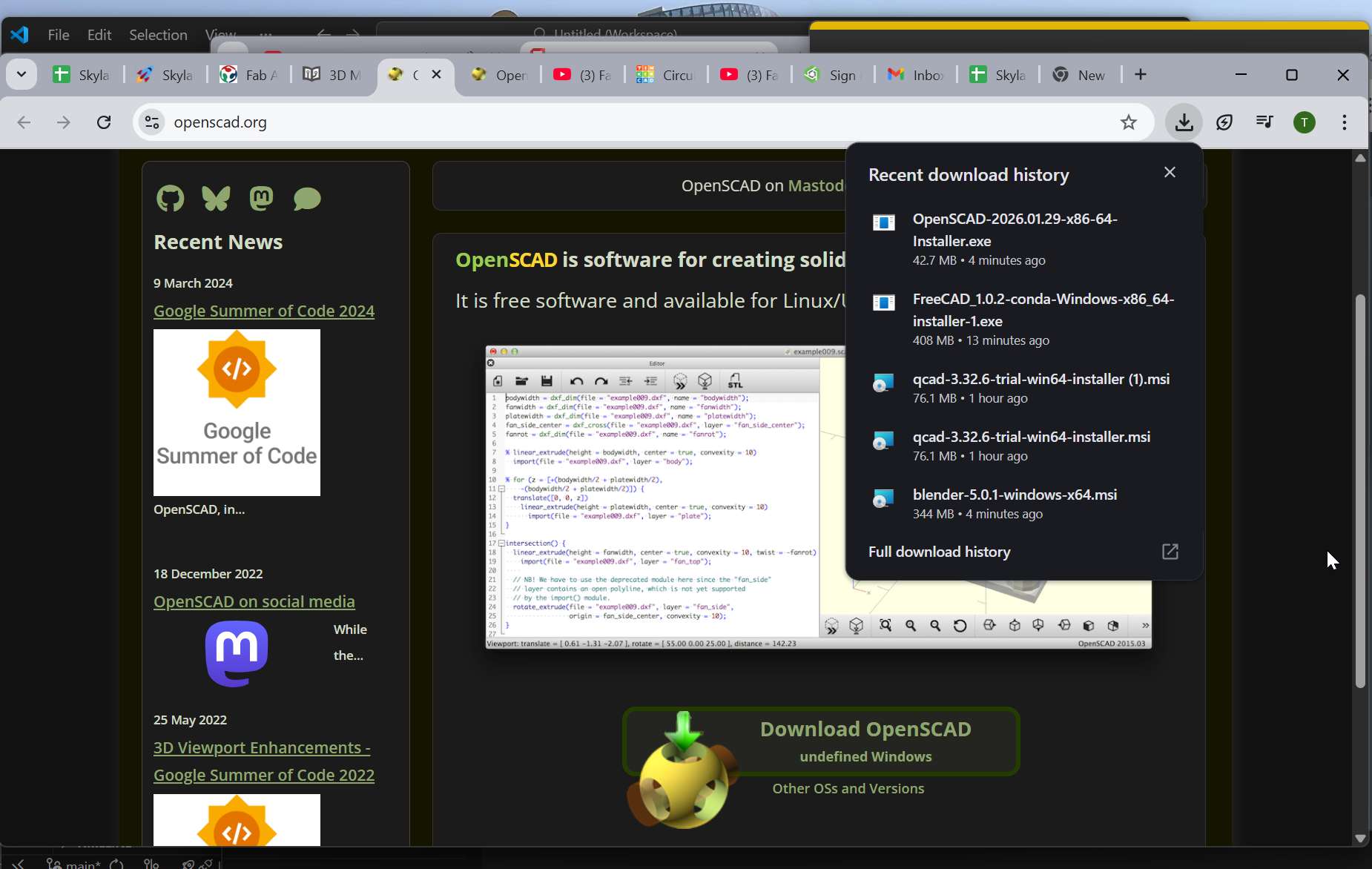Screen dimensions: 1372x869
Task: Click the speech-bubble forum icon
Action: coord(307,198)
